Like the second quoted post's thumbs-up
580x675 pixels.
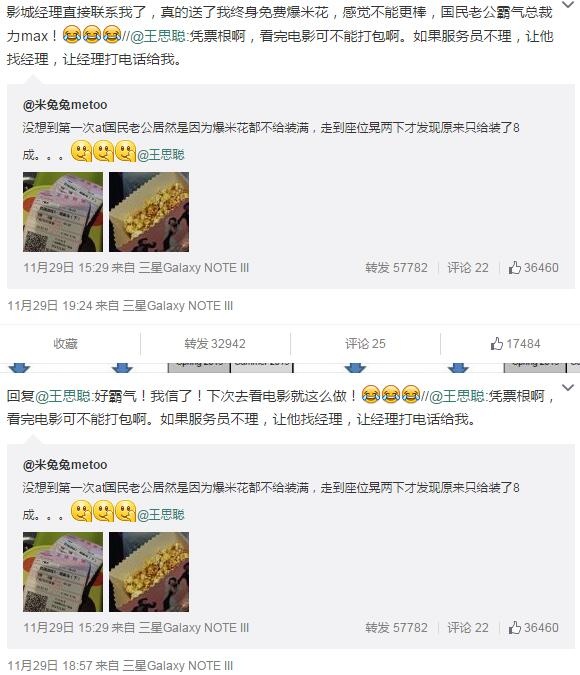click(x=533, y=628)
